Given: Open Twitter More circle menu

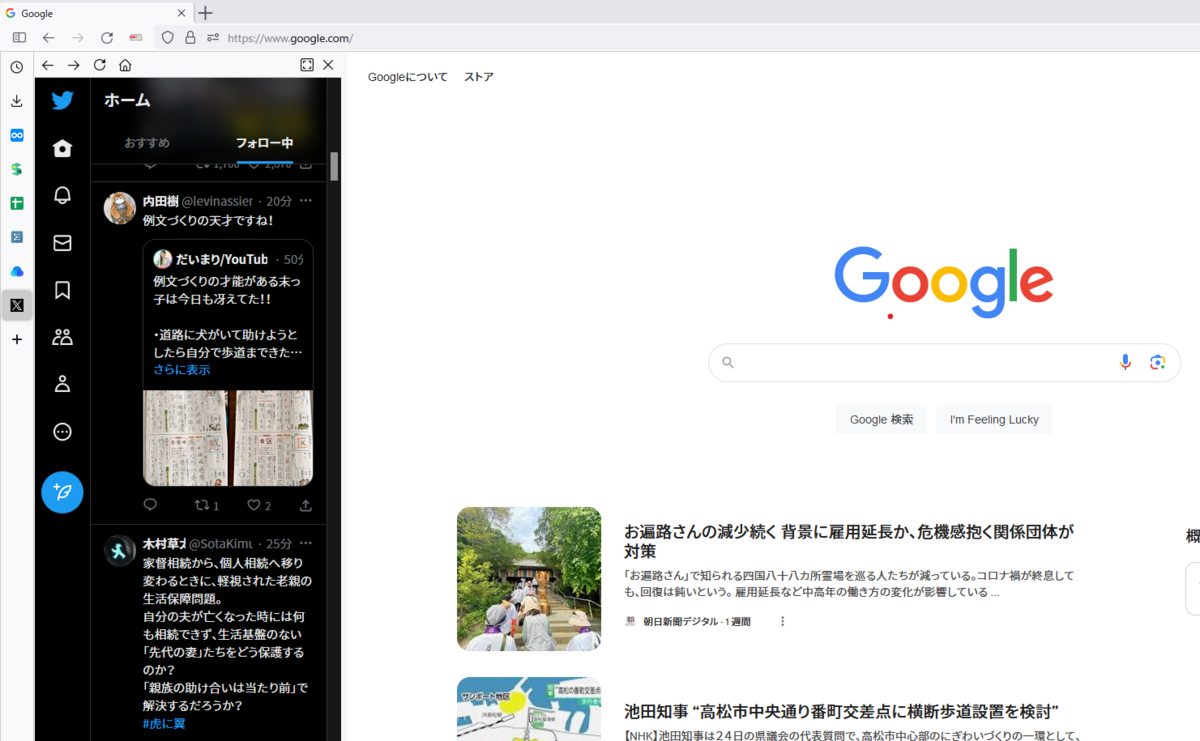Looking at the screenshot, I should [x=62, y=432].
